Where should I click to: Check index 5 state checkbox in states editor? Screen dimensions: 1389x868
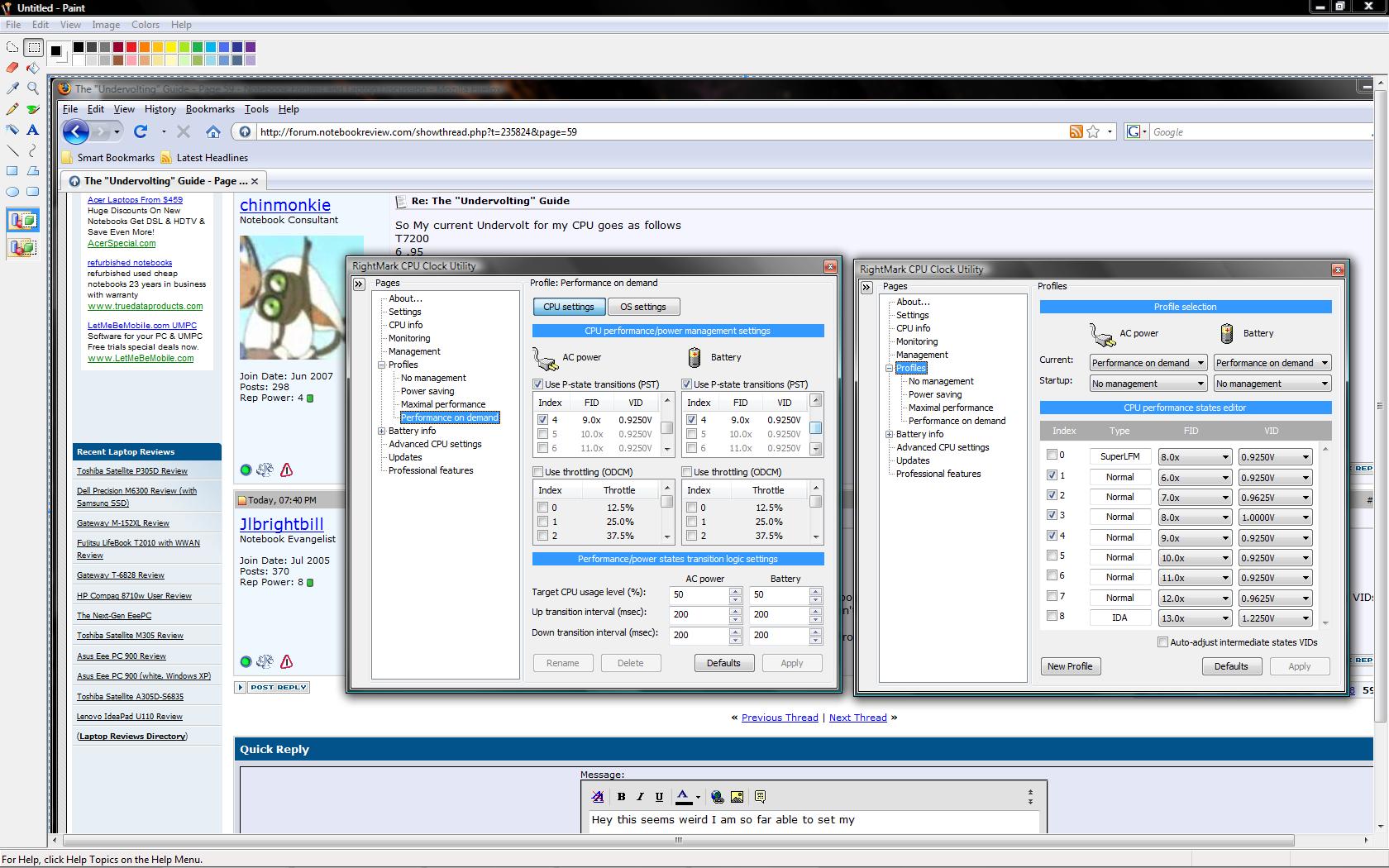pos(1052,556)
